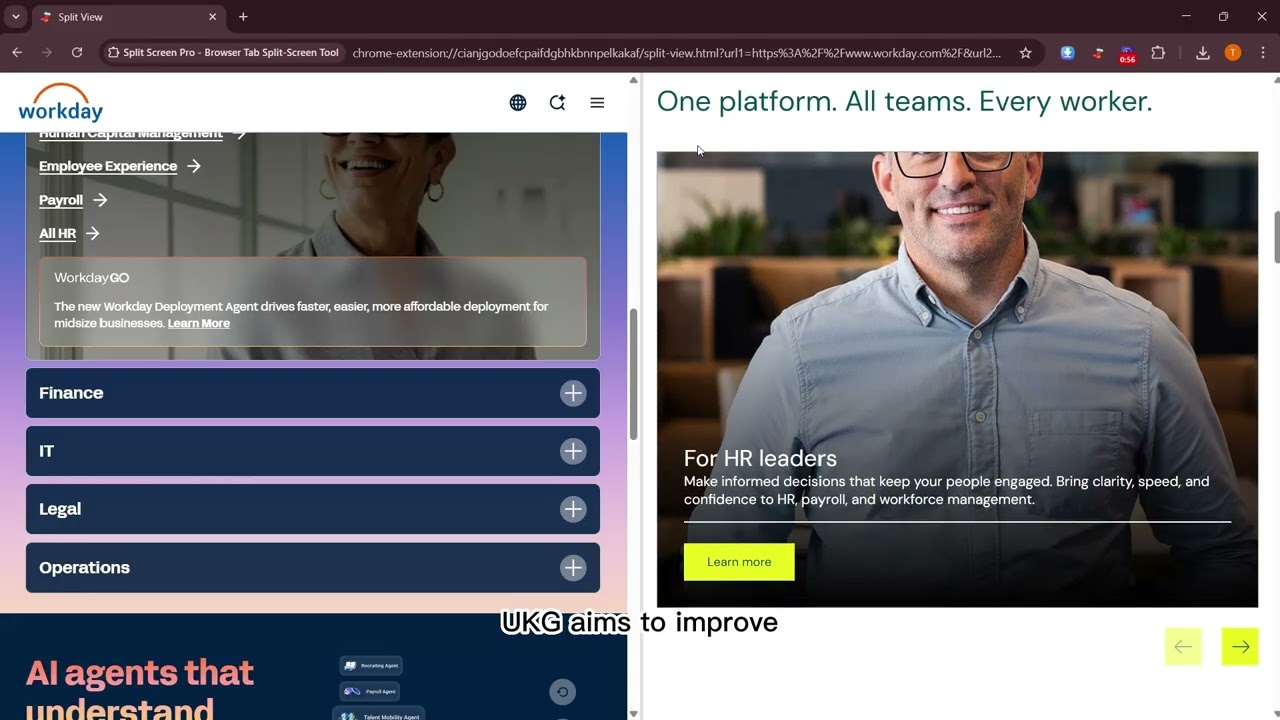The height and width of the screenshot is (720, 1280).
Task: Go to previous slide with left arrow
Action: [x=1183, y=647]
